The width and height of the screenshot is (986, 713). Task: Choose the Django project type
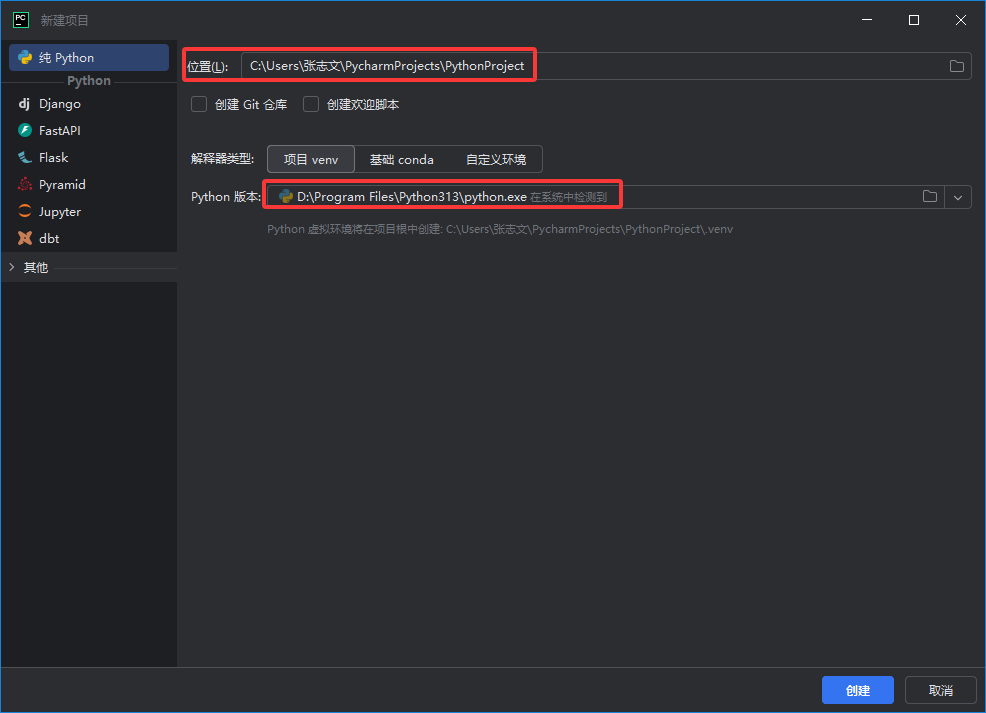[x=89, y=104]
